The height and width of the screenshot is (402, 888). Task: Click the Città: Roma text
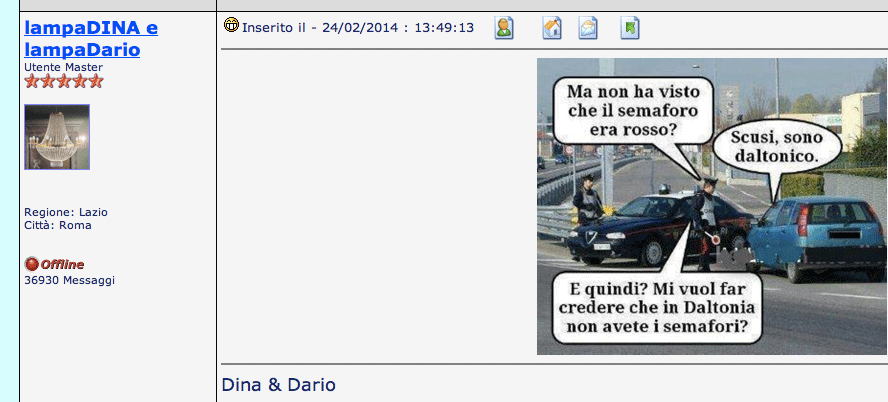(57, 225)
